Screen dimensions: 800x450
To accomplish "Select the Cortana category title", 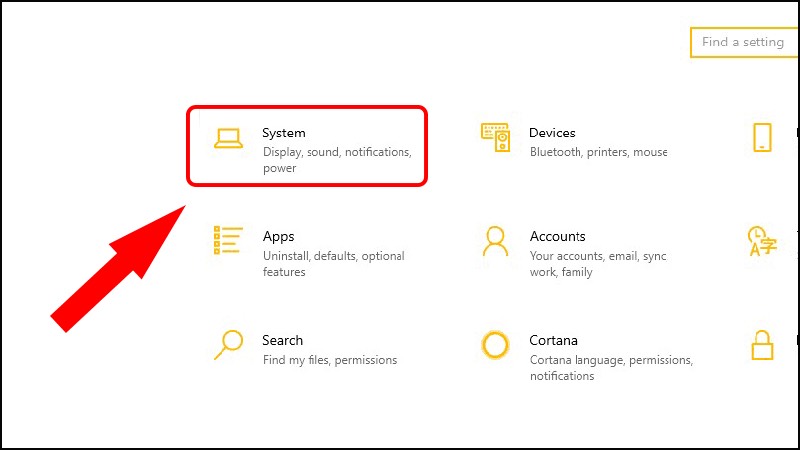I will pyautogui.click(x=553, y=341).
